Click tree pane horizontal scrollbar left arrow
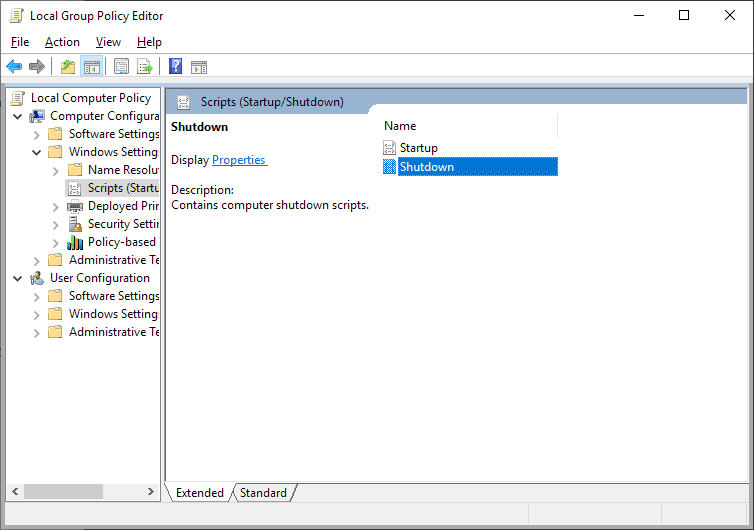This screenshot has width=754, height=530. coord(15,492)
